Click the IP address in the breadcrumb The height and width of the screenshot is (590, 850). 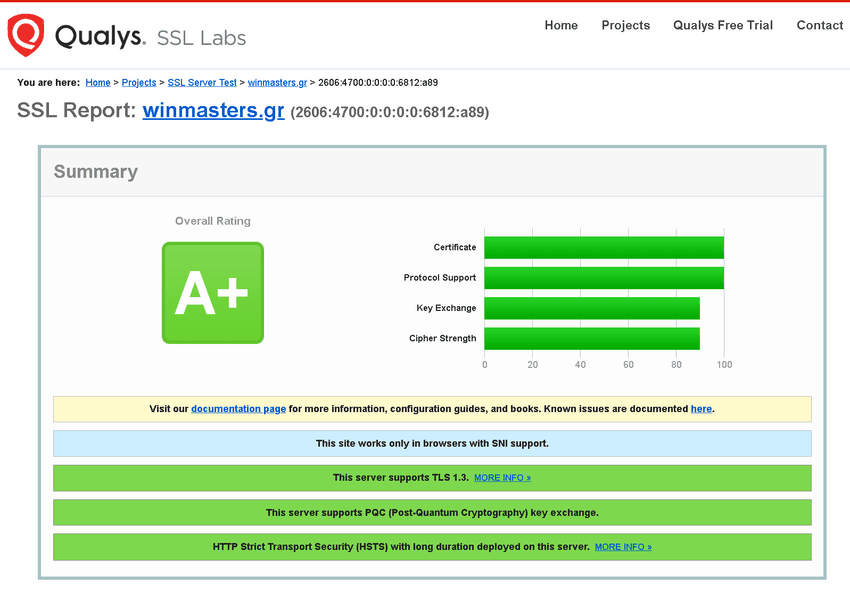pos(378,82)
